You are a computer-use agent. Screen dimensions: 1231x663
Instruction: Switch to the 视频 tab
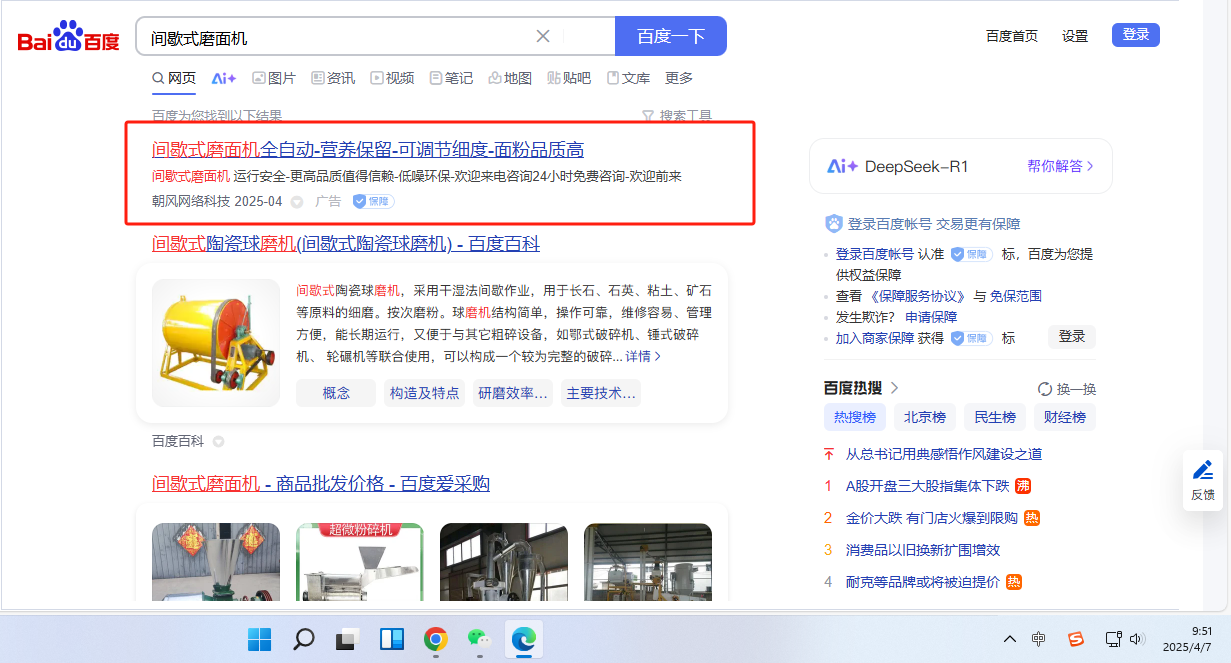(x=392, y=78)
